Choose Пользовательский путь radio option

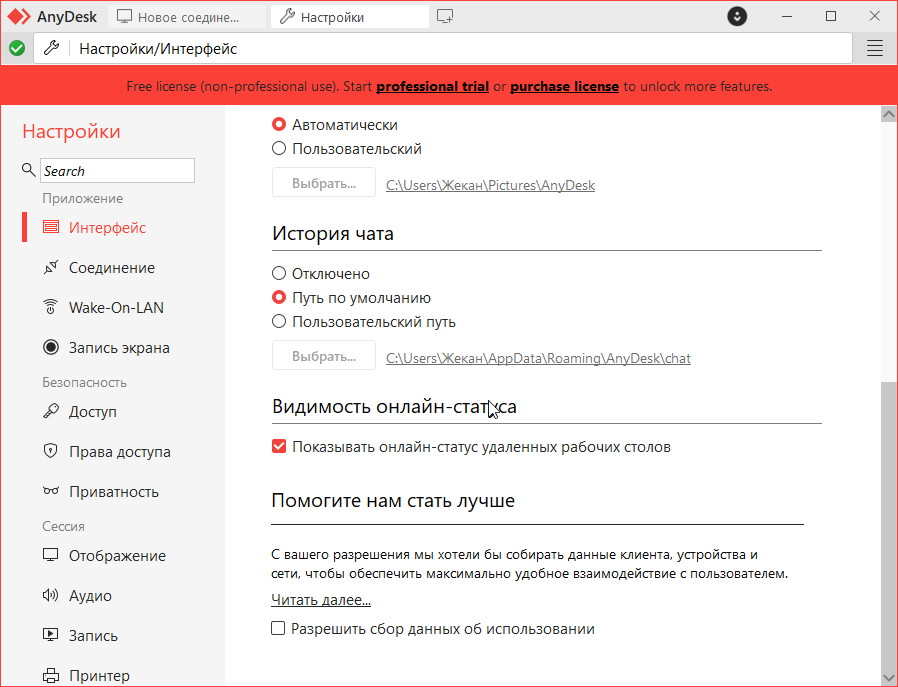(279, 322)
